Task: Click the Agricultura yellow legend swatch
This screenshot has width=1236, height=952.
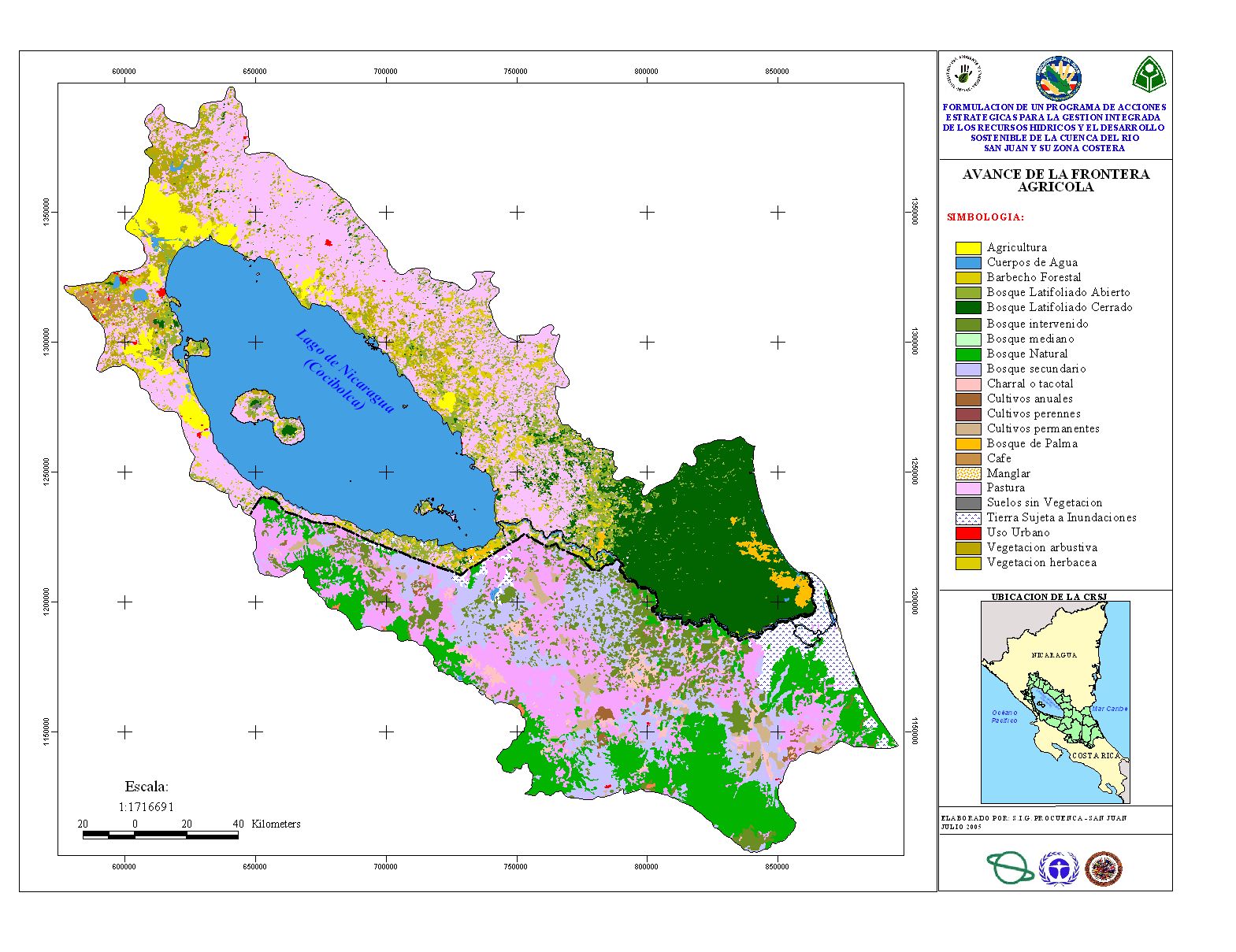Action: click(x=967, y=248)
